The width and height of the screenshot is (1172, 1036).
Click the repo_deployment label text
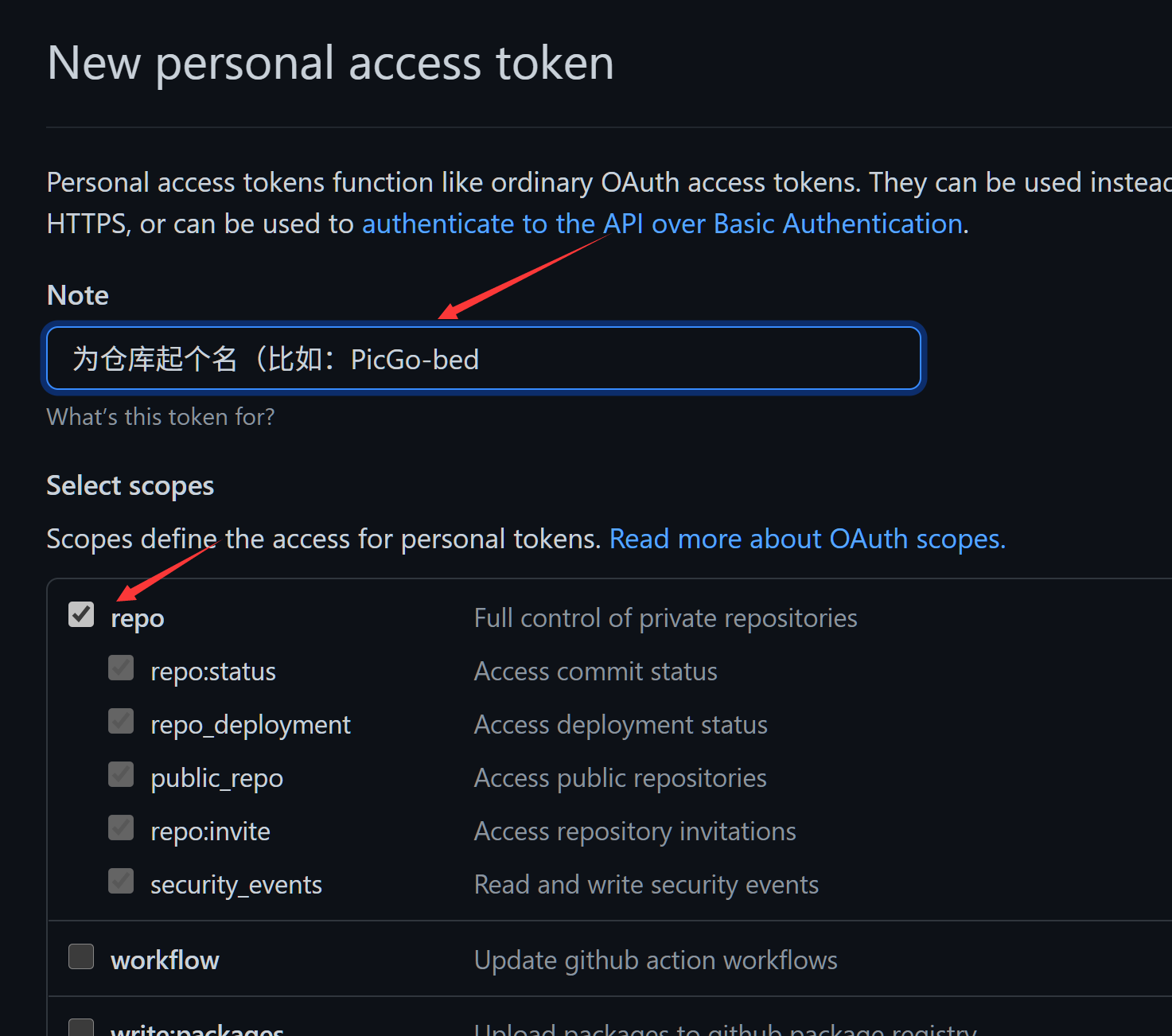coord(251,725)
